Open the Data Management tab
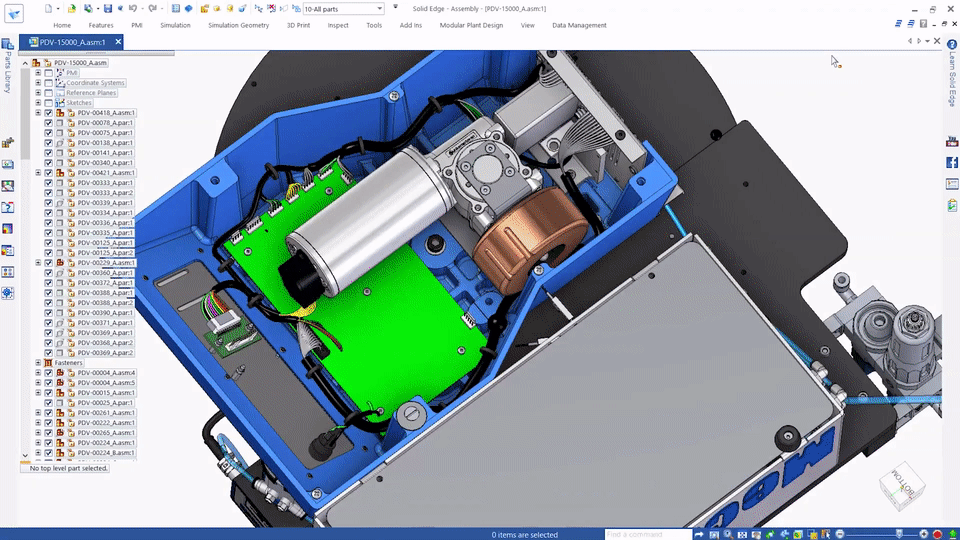 pos(579,25)
